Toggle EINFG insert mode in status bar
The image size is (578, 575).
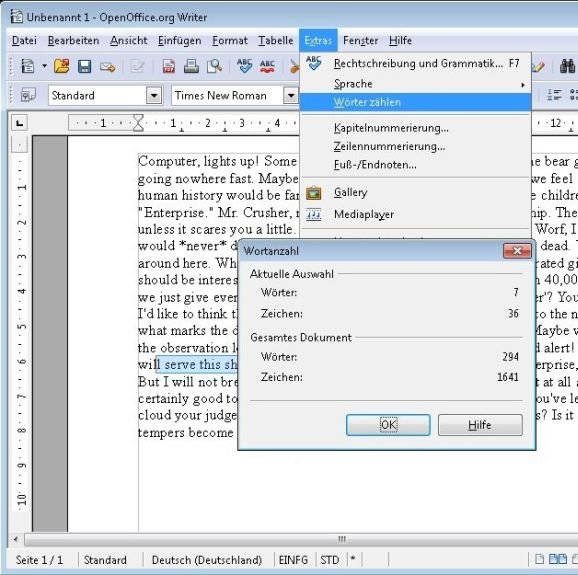coord(293,560)
